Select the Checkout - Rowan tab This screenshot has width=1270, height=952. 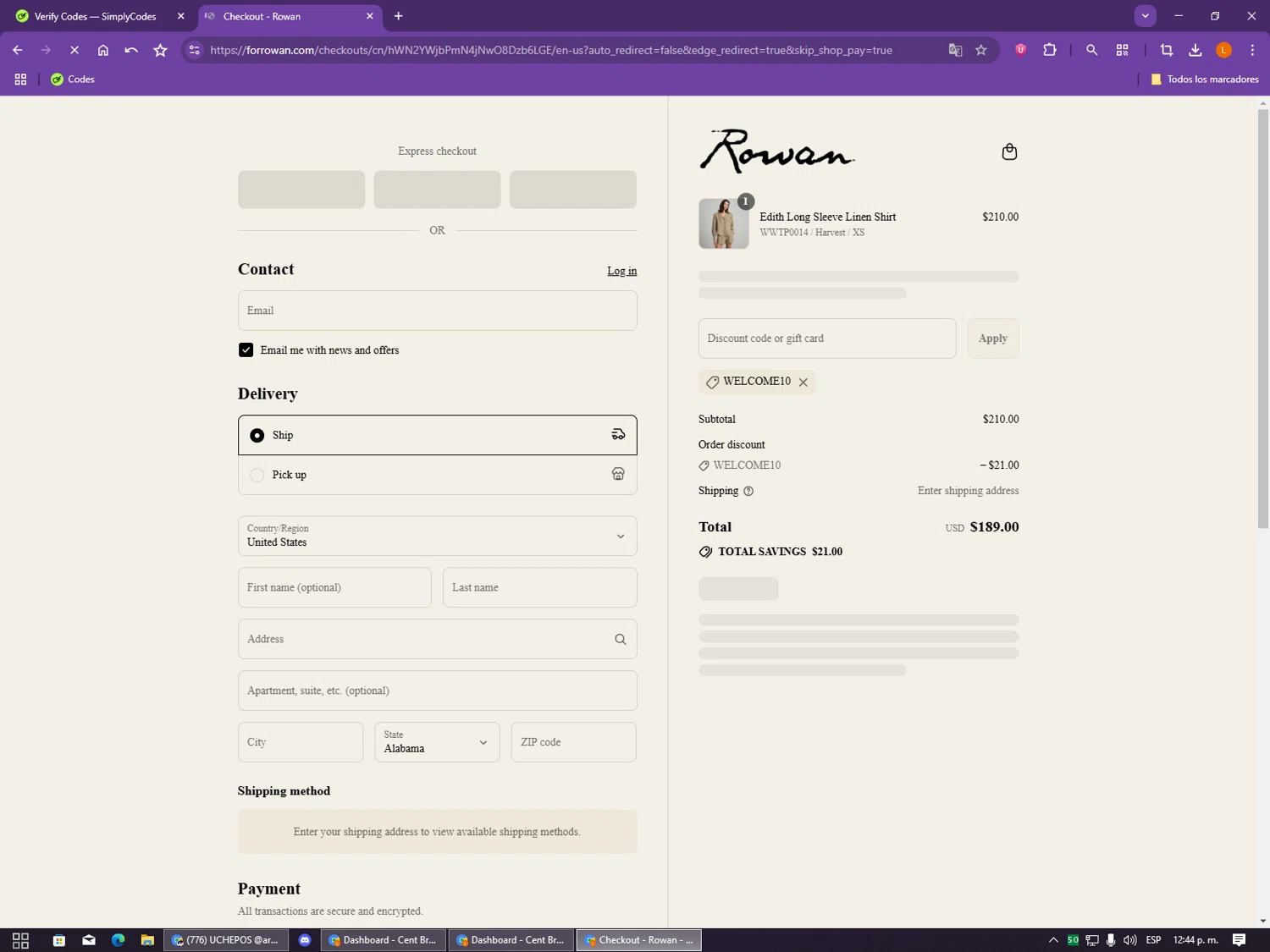tap(290, 16)
